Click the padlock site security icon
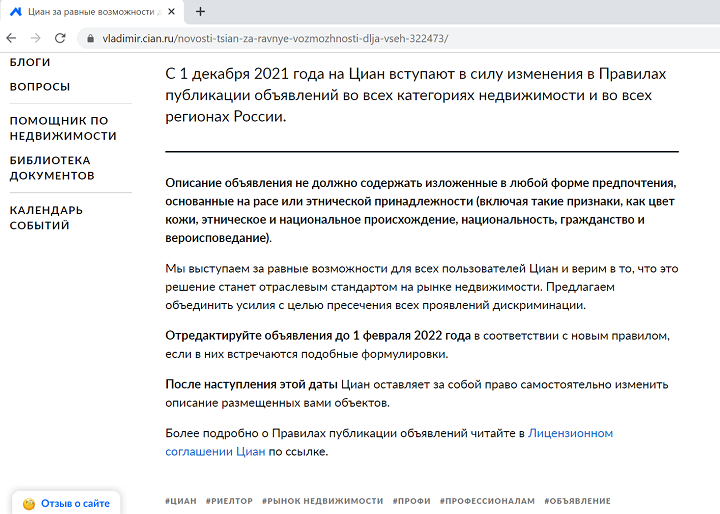The height and width of the screenshot is (514, 720). [x=90, y=39]
